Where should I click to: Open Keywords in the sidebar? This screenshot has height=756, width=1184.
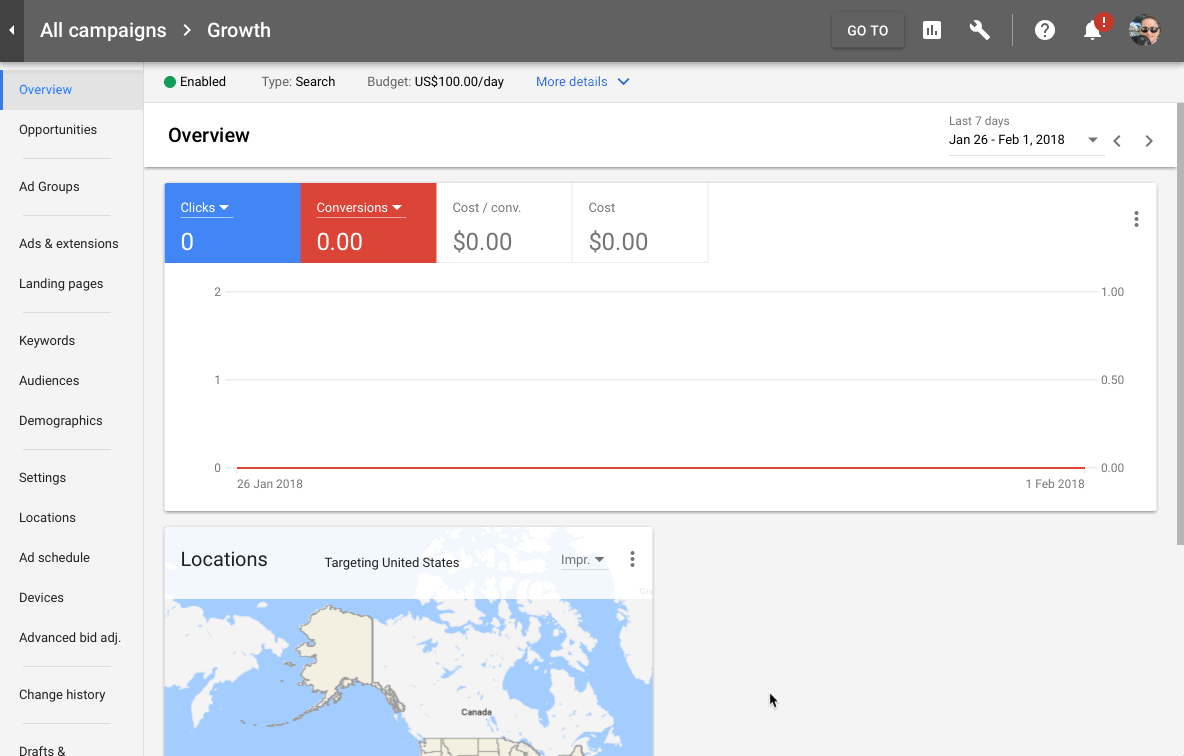pyautogui.click(x=47, y=341)
